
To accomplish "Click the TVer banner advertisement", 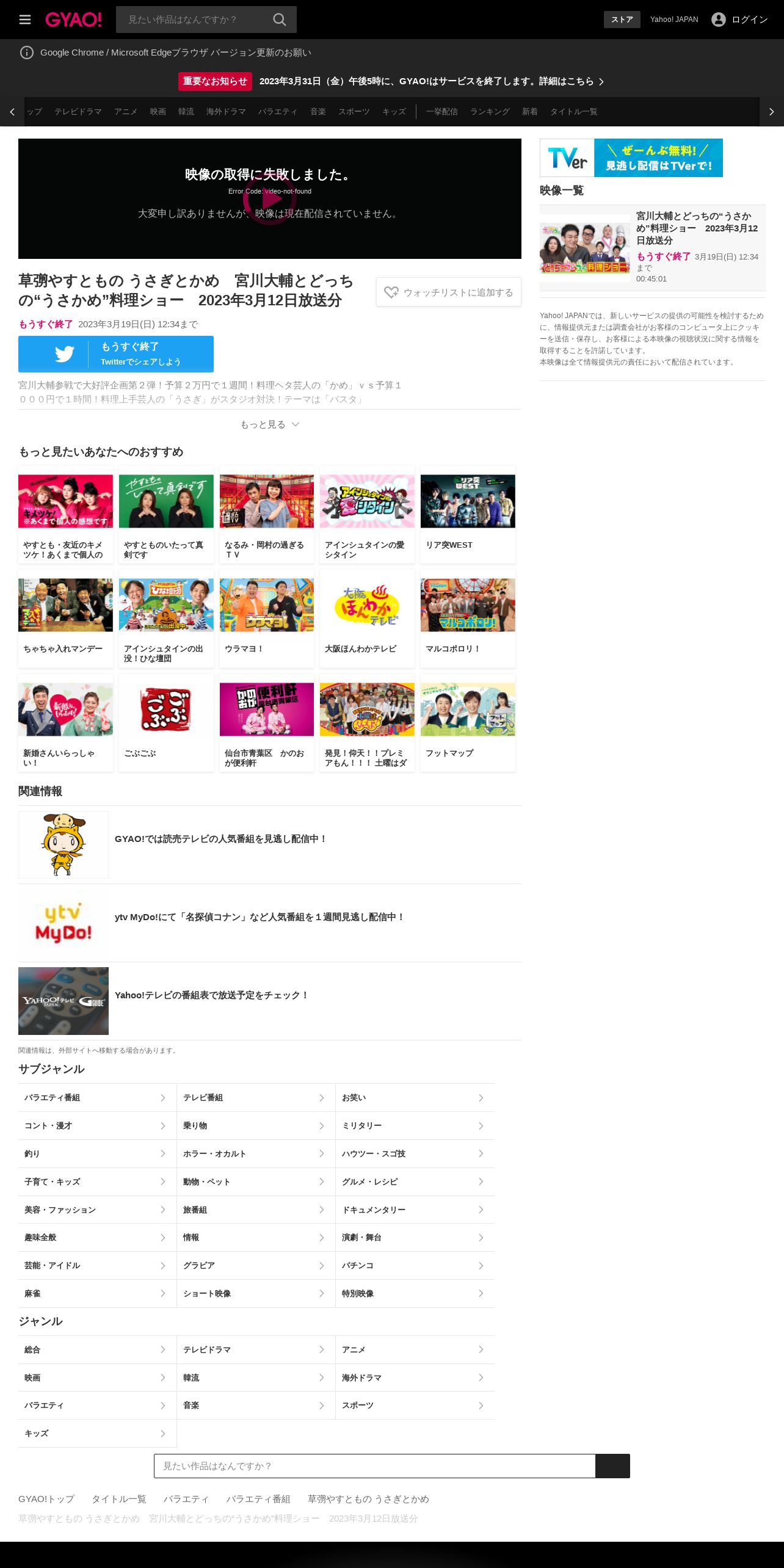I will [631, 158].
